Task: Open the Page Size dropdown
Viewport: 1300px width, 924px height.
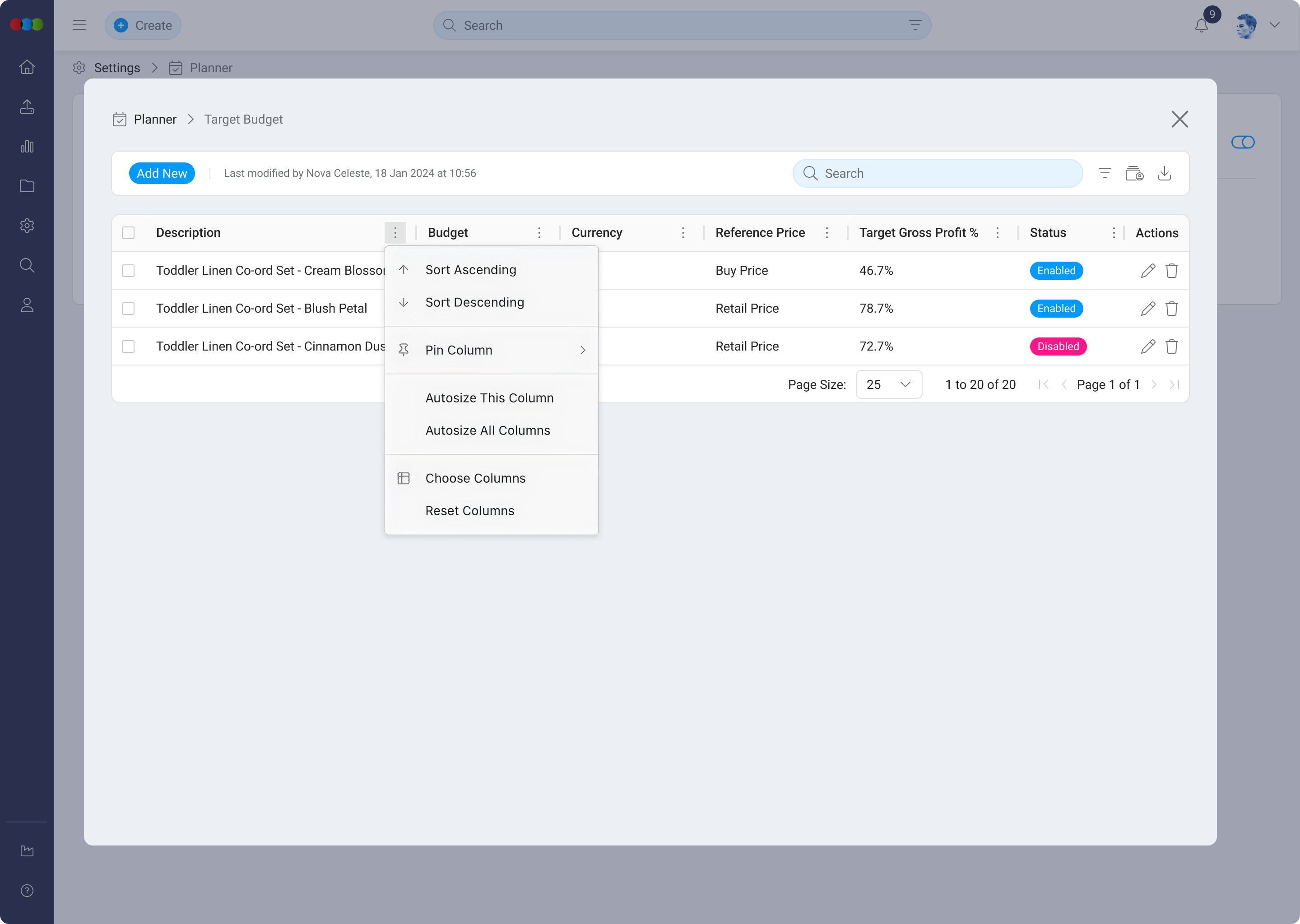Action: (x=888, y=384)
